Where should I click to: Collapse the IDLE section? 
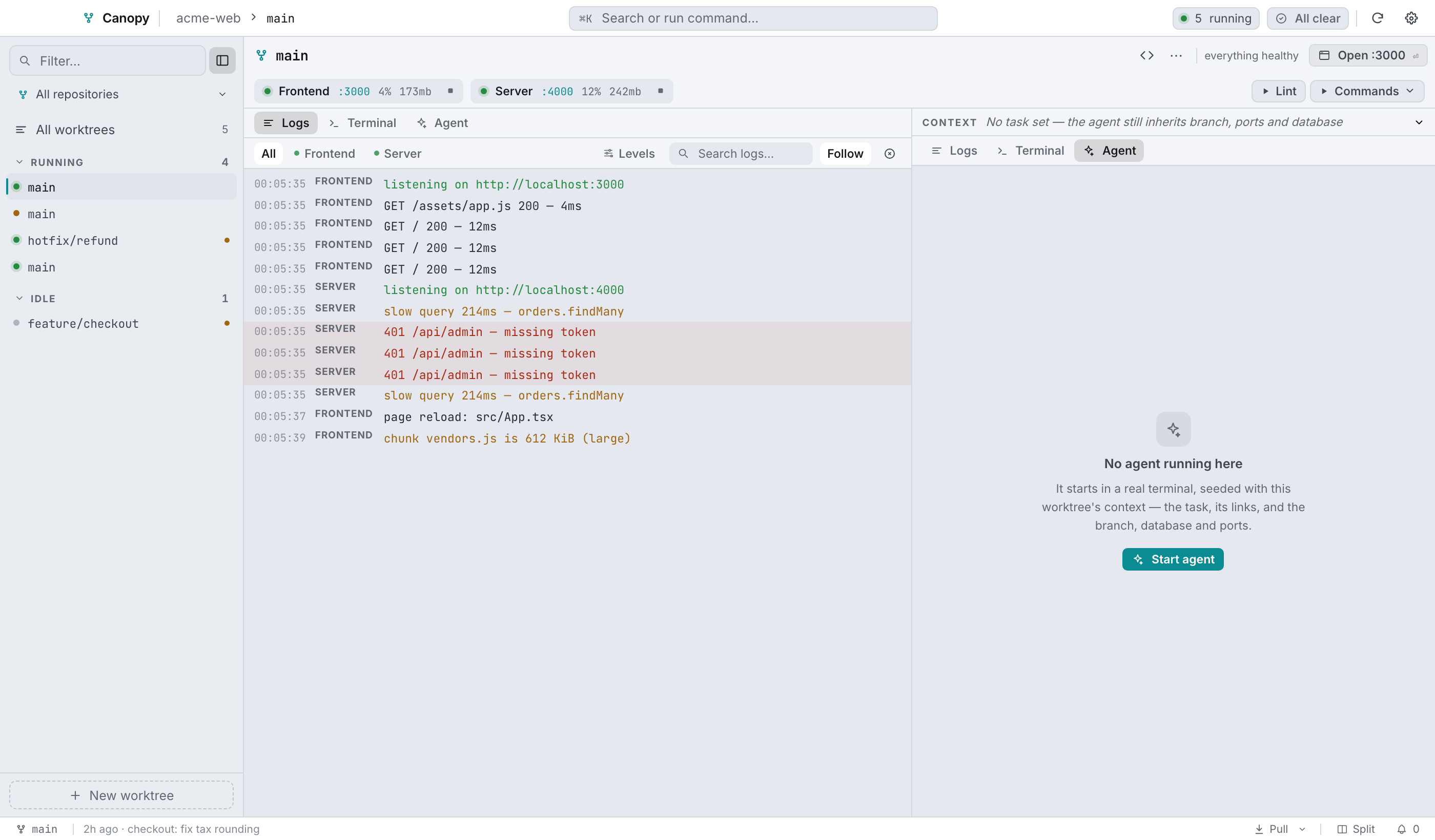(19, 298)
